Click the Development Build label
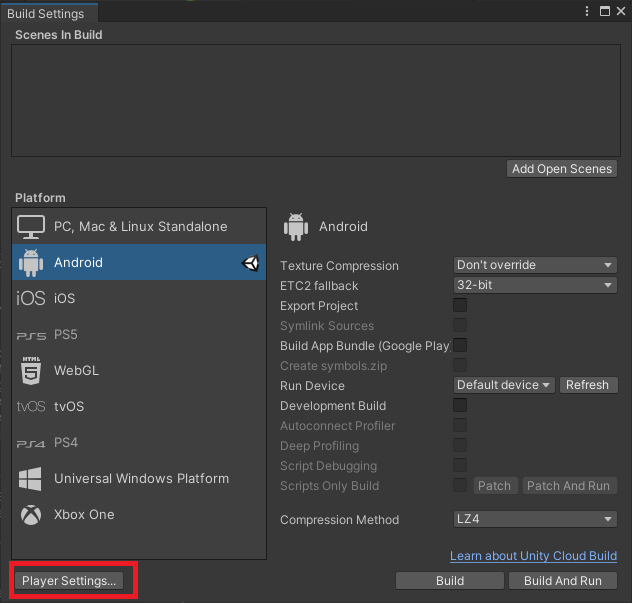The image size is (633, 605). coord(333,406)
